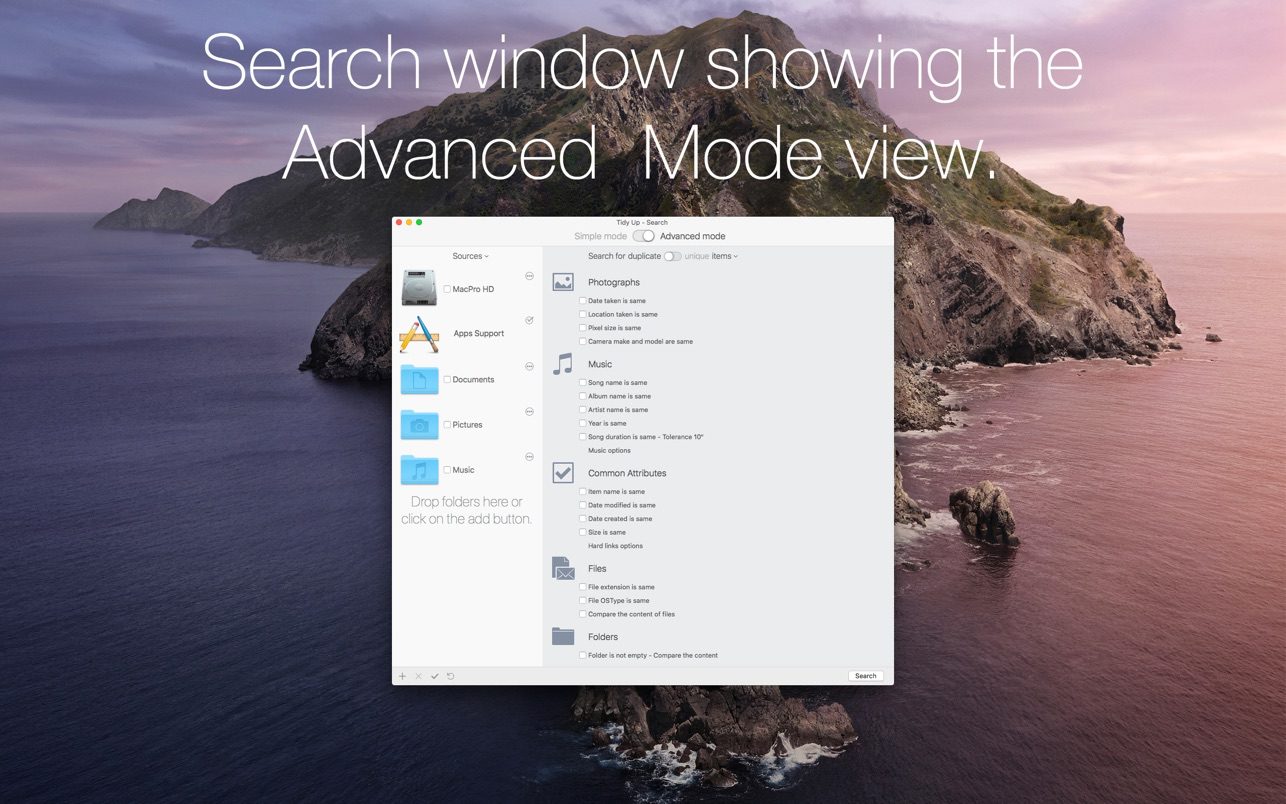
Task: Open Hard links options
Action: tap(615, 546)
